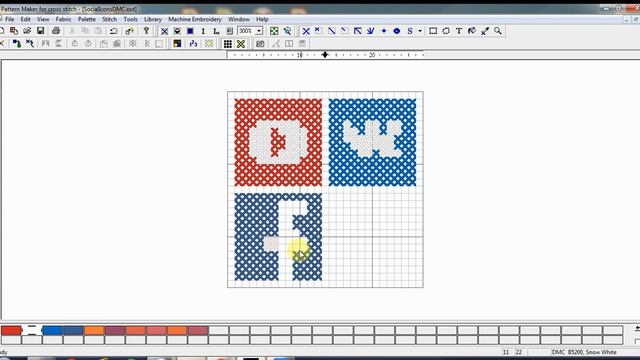Open the Tools menu
Image resolution: width=640 pixels, height=360 pixels.
point(131,19)
